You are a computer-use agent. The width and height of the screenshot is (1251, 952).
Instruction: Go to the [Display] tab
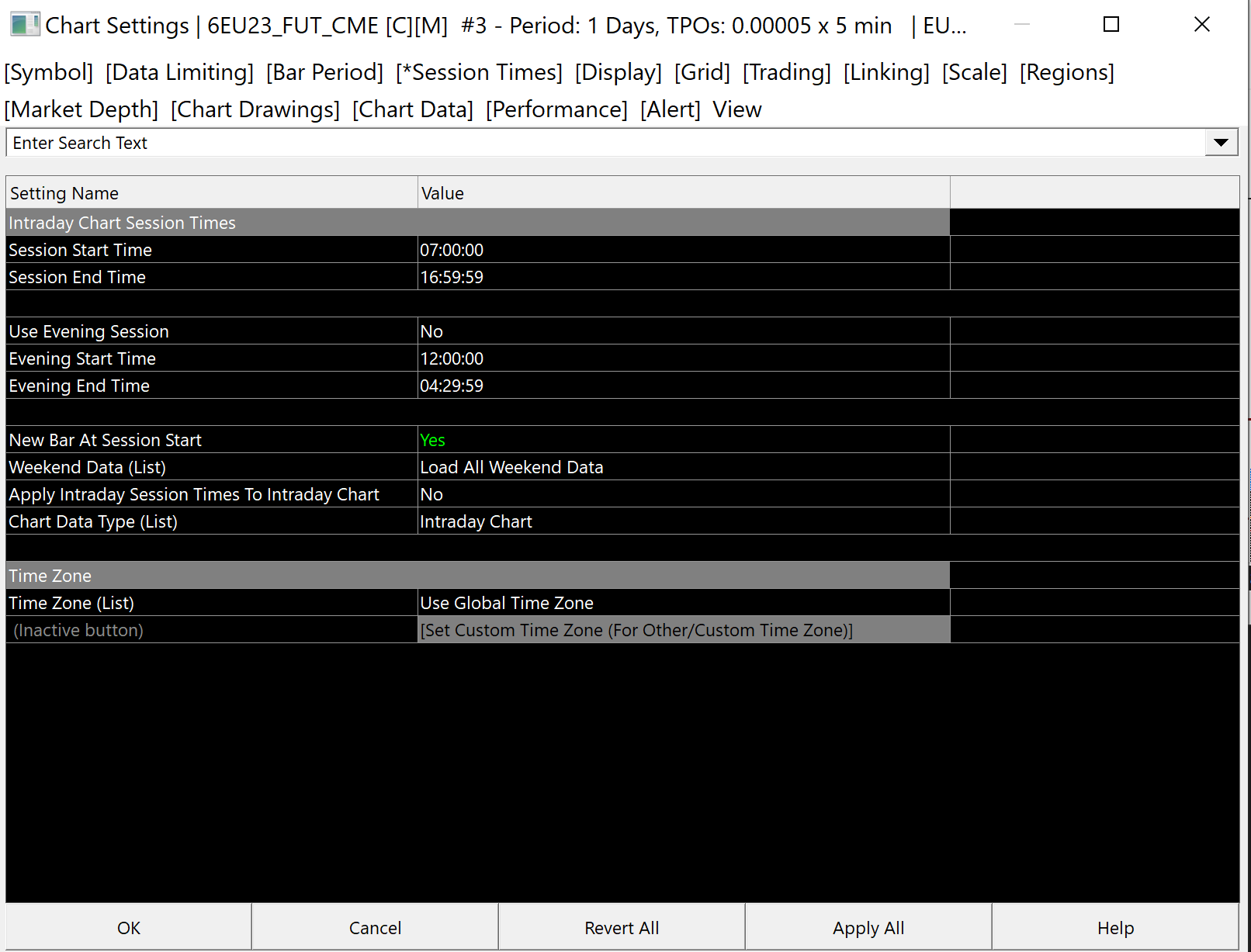click(x=619, y=72)
